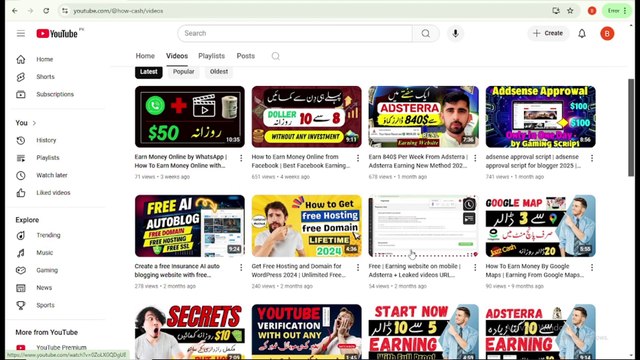Open the YOUTUBE VERIFICATION video thumbnail
Viewport: 640px width, 360px height.
[x=307, y=332]
